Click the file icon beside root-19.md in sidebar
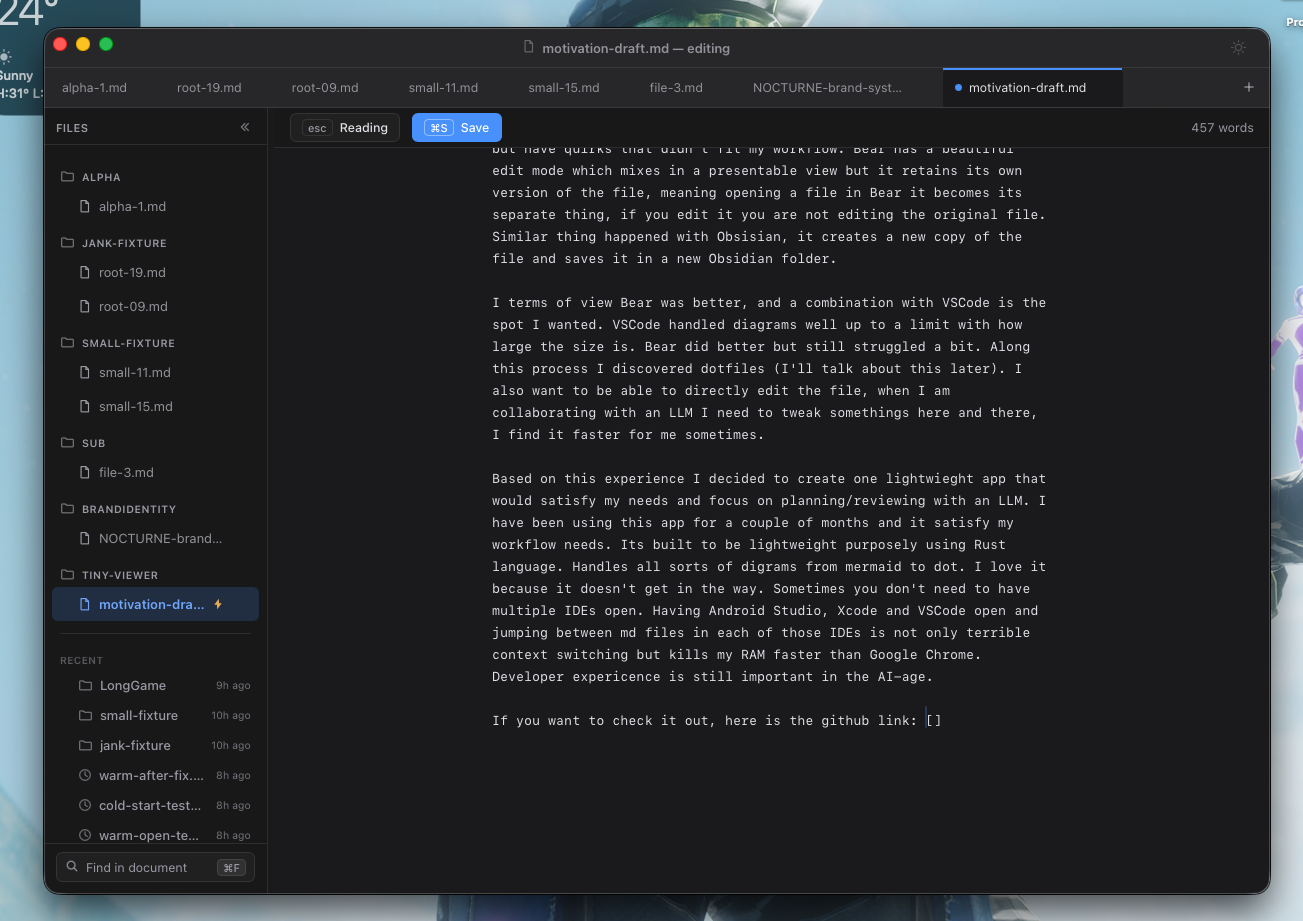 pos(85,272)
